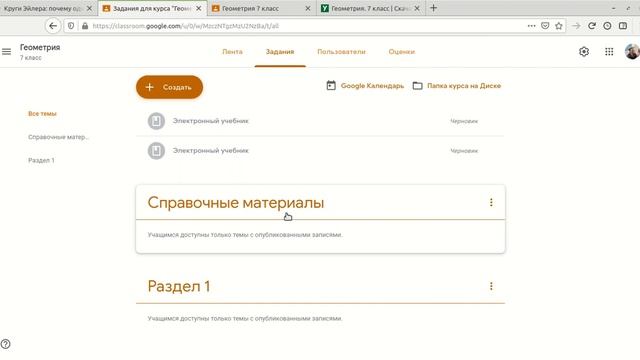The image size is (640, 360).
Task: Click second Электронный учебник material icon
Action: (x=156, y=151)
